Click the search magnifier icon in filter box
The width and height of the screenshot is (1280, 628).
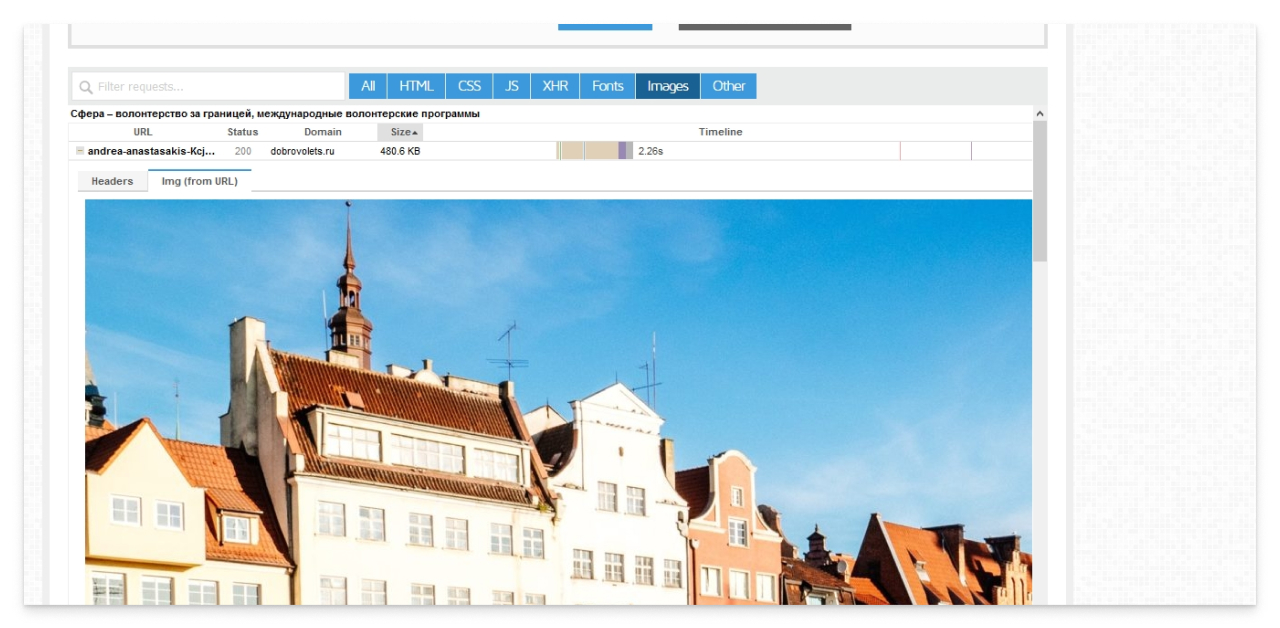point(86,87)
